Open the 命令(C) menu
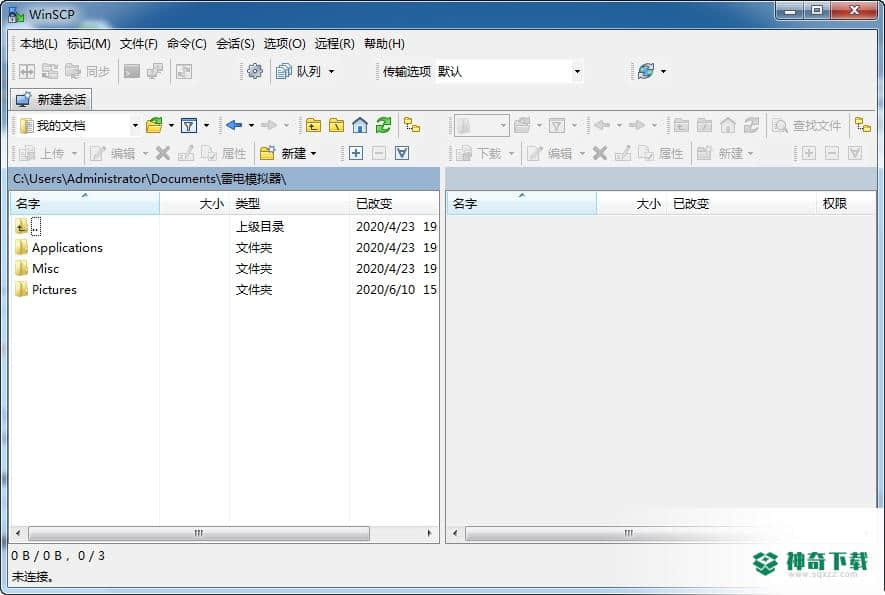The height and width of the screenshot is (595, 885). [187, 43]
